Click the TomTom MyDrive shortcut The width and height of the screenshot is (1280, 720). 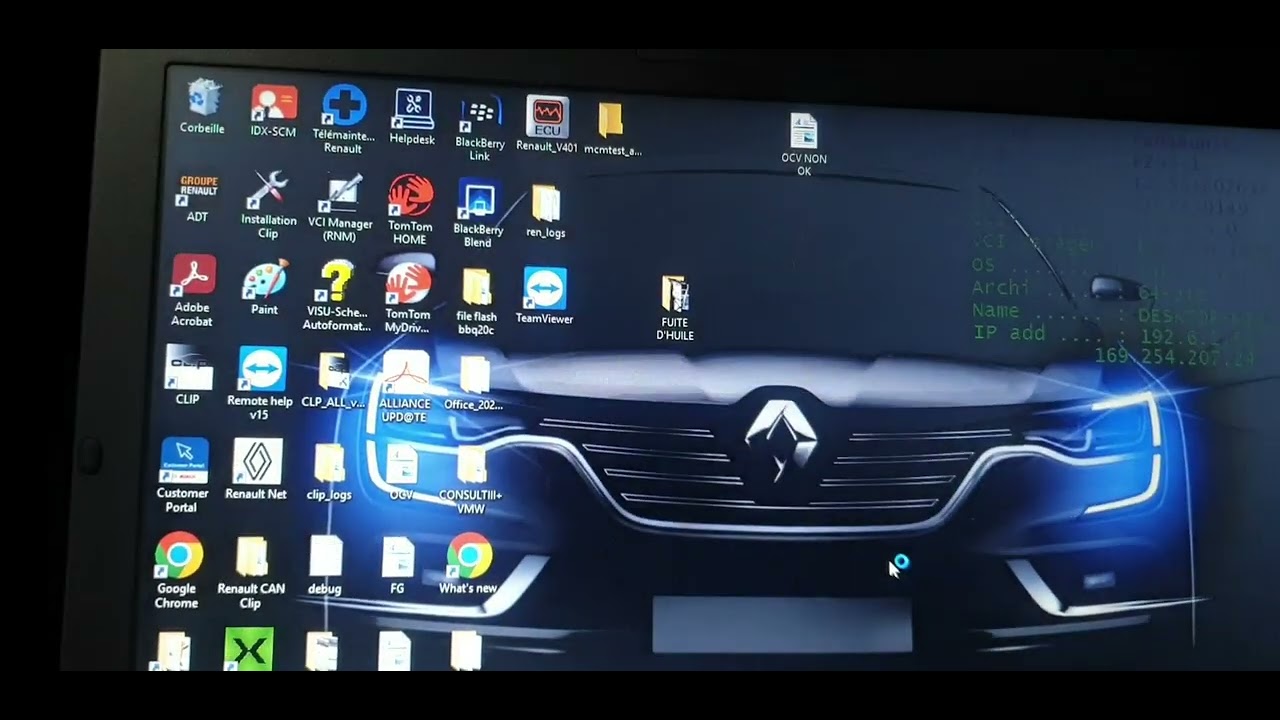click(408, 298)
